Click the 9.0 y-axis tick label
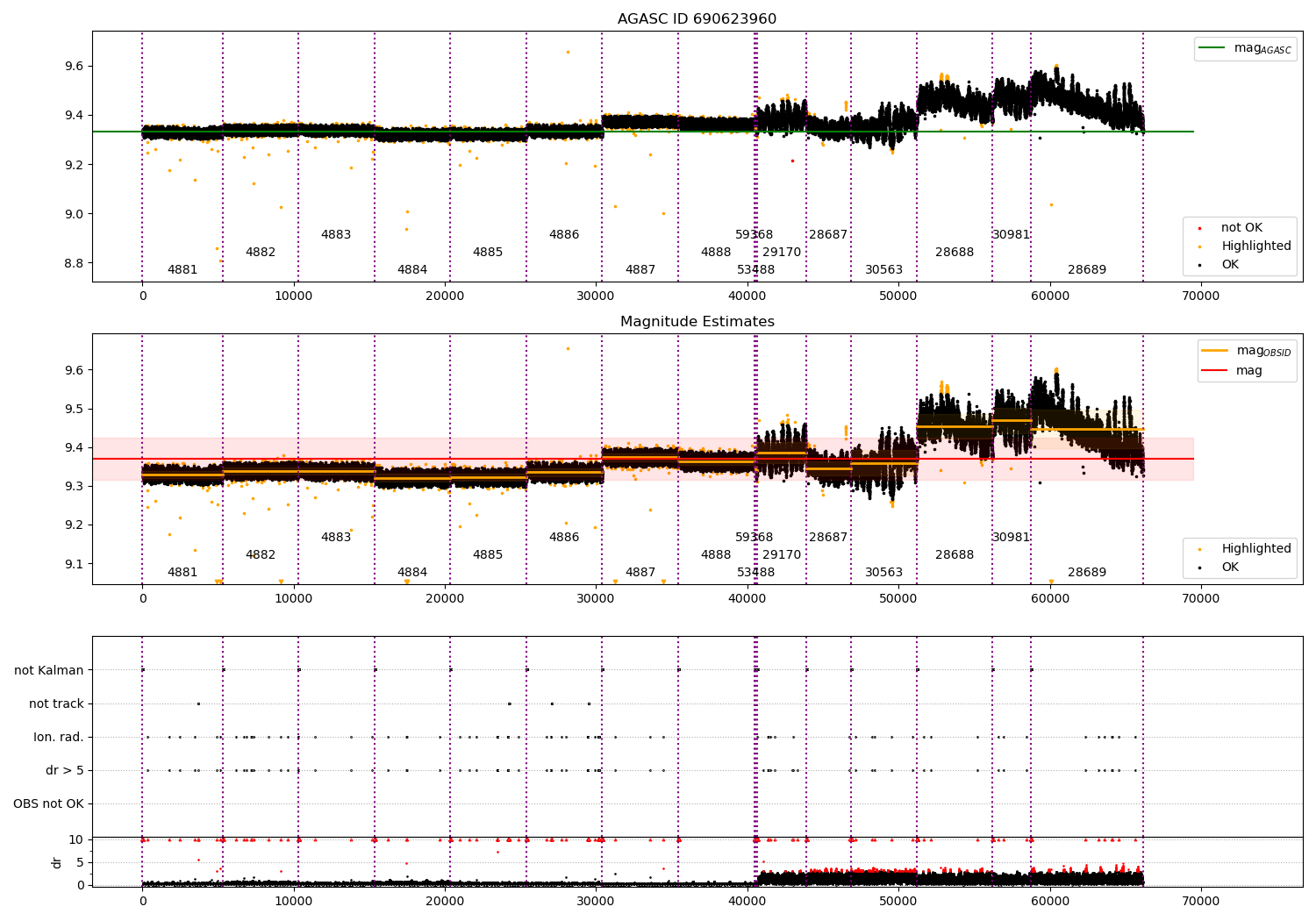This screenshot has width=1316, height=921. click(x=73, y=215)
